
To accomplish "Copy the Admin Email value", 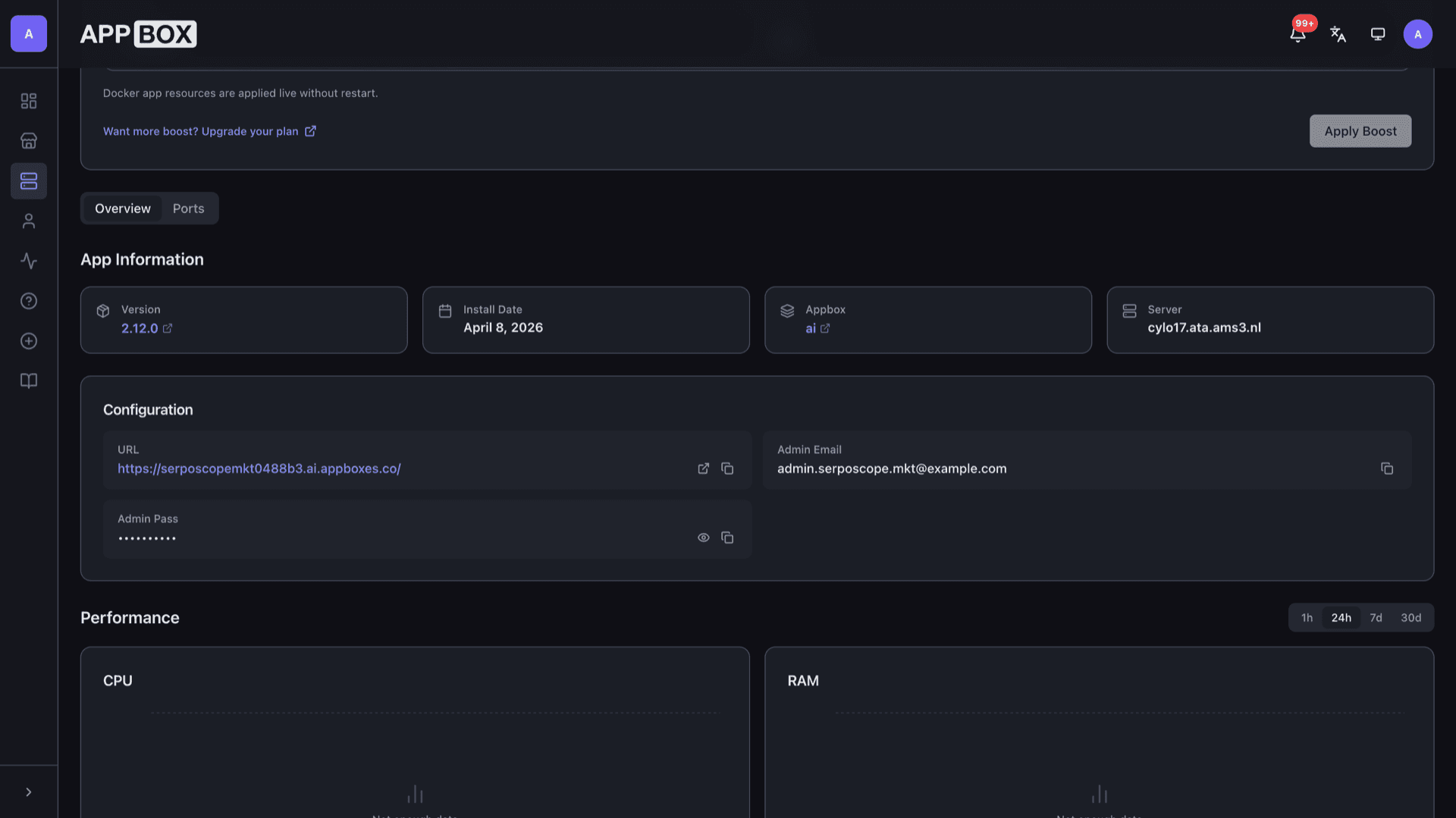I will [x=1387, y=469].
